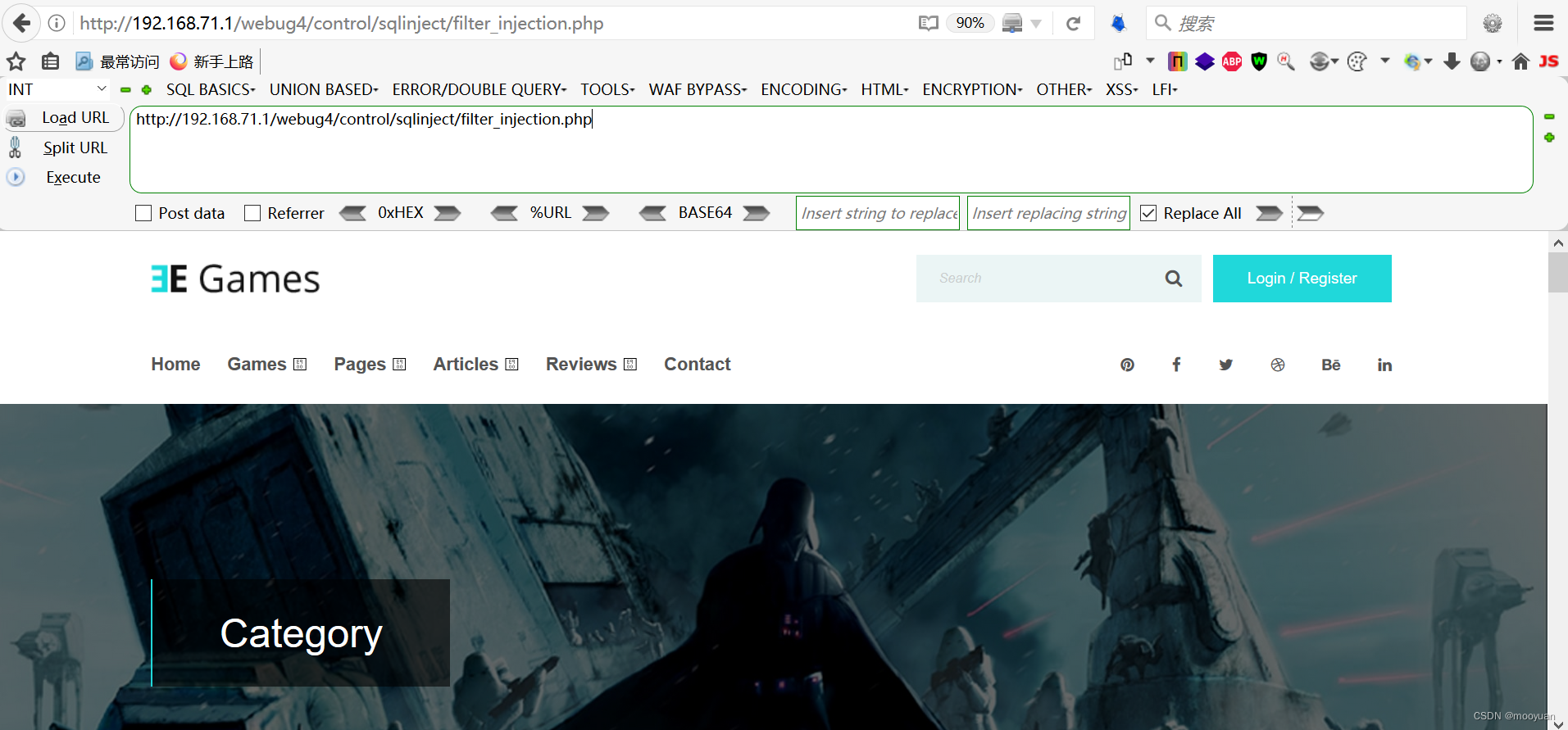Image resolution: width=1568 pixels, height=730 pixels.
Task: Click the cookie manager extension icon
Action: coord(1357,61)
